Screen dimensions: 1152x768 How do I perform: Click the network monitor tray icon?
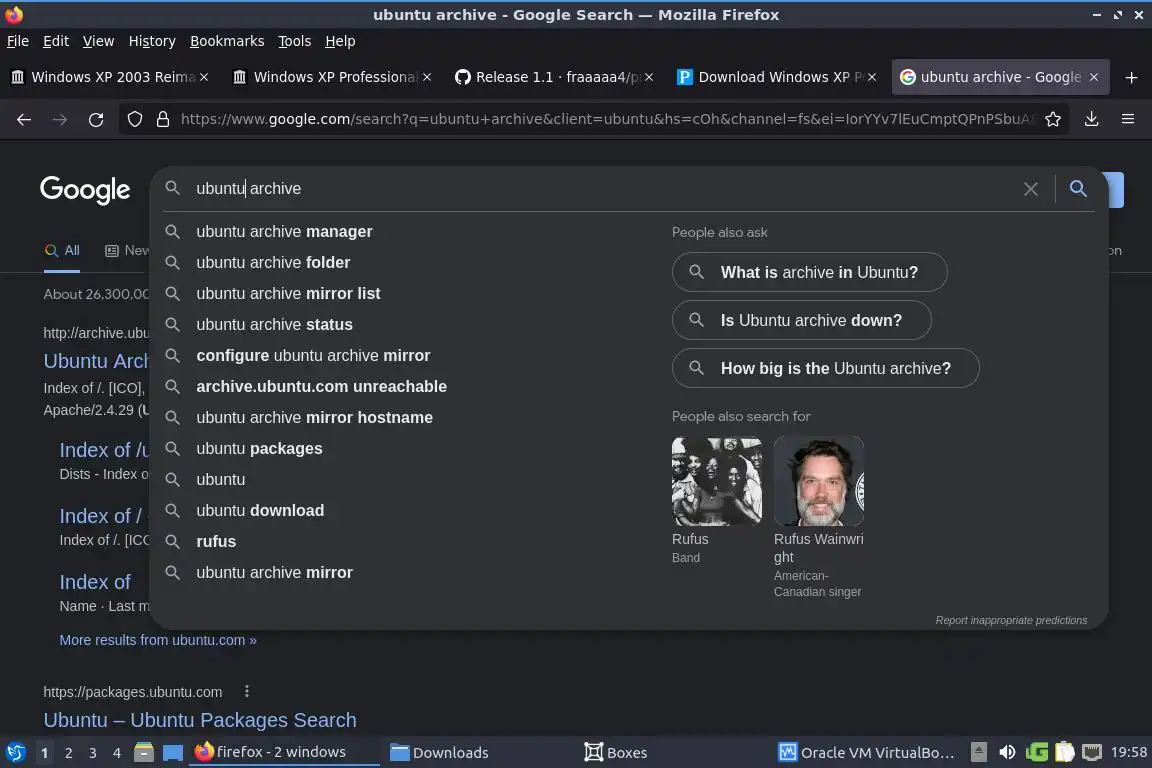tap(1092, 753)
